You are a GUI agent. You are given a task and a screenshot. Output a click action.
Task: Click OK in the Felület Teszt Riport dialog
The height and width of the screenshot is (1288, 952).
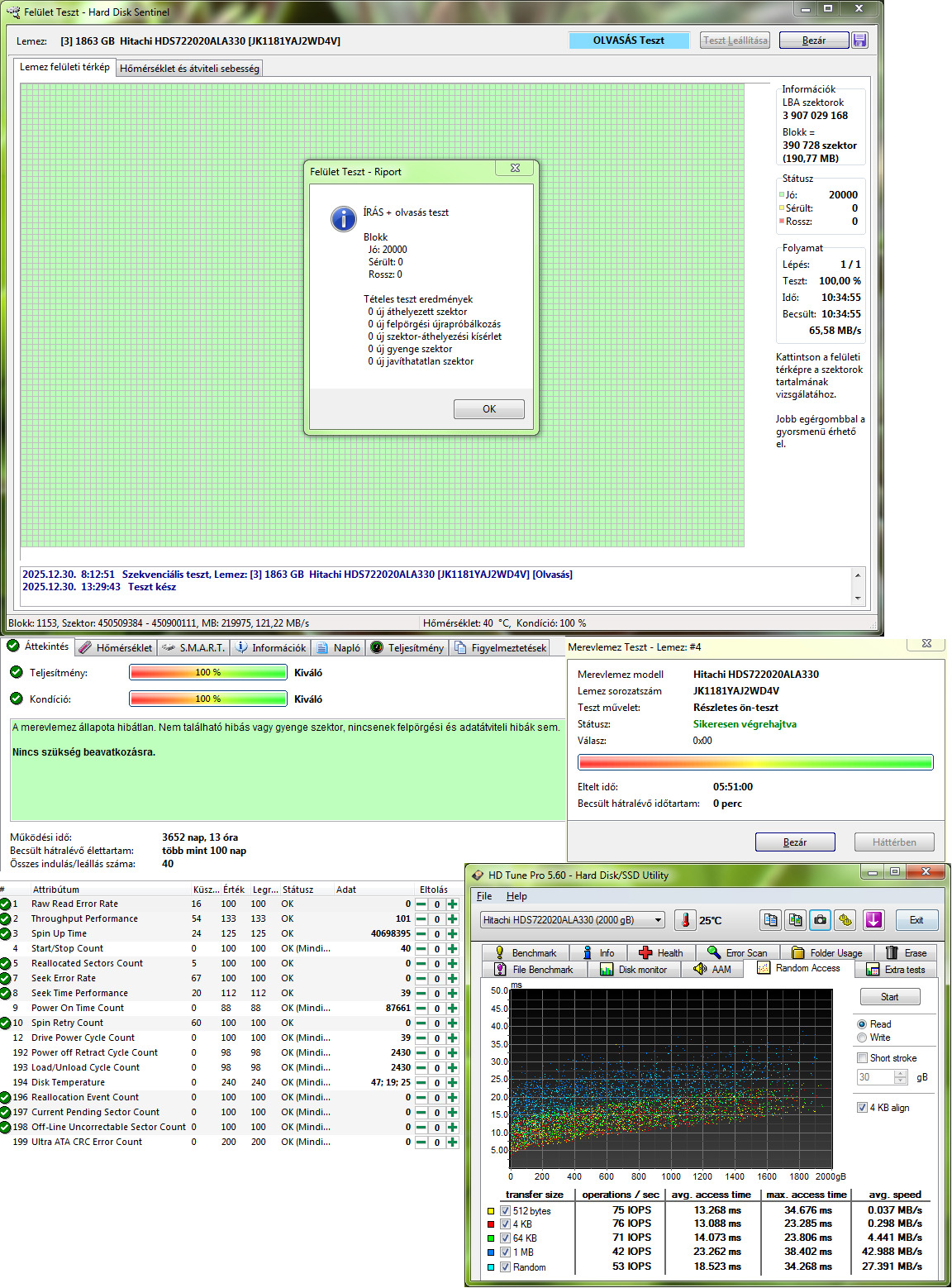click(489, 409)
